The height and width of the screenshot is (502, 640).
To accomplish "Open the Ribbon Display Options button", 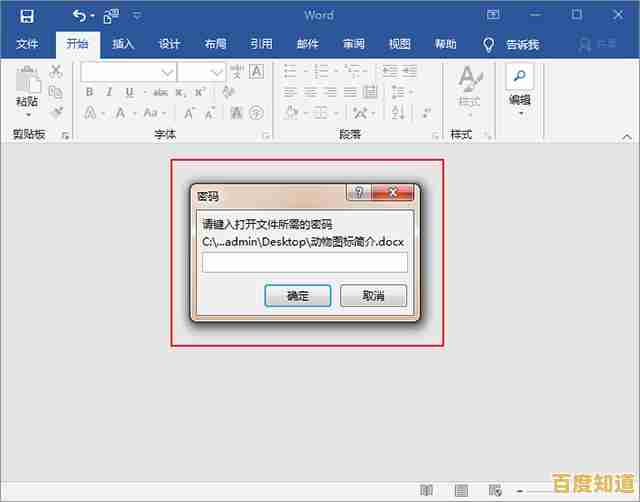I will 493,15.
